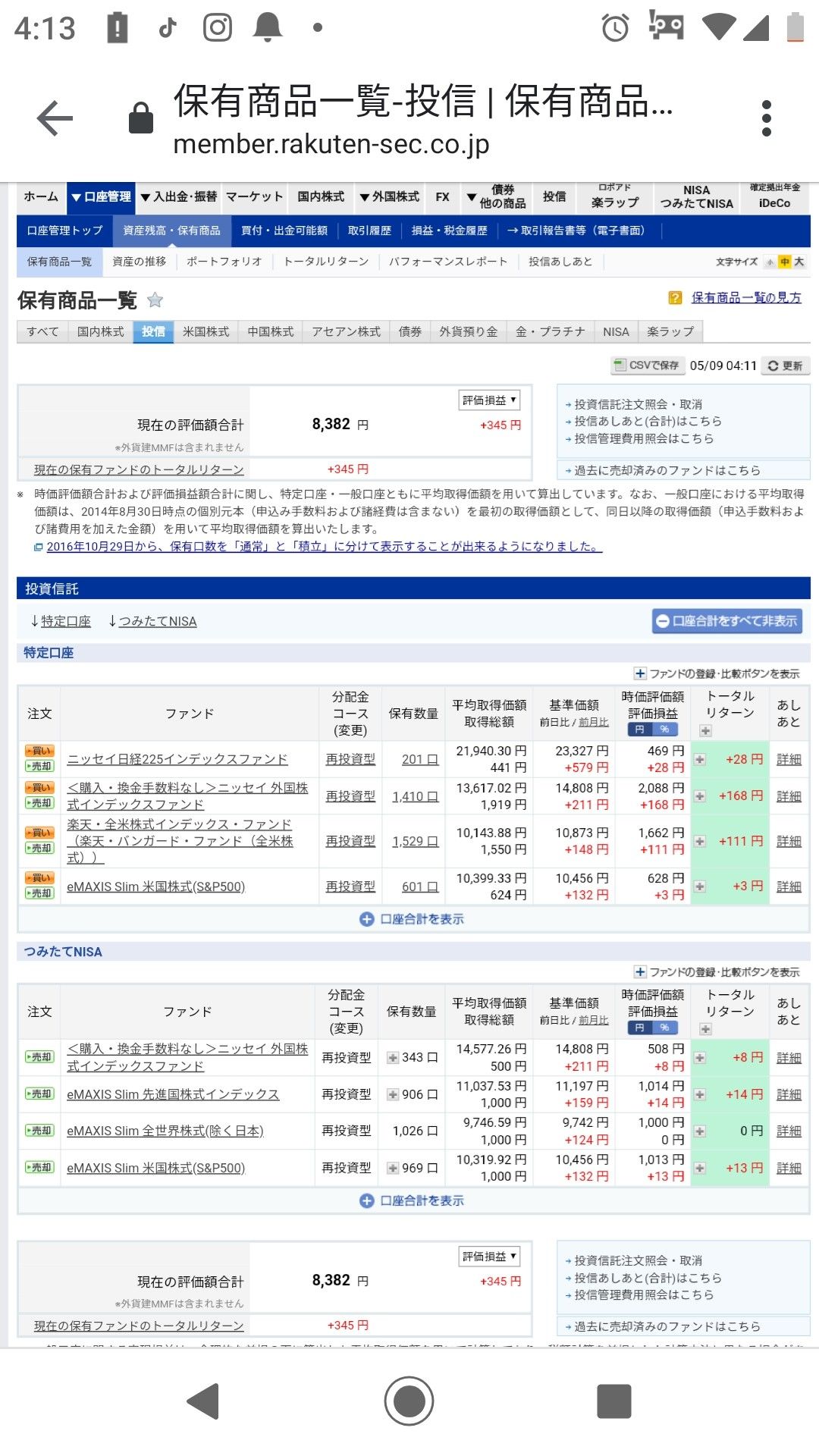Viewport: 819px width, 1456px height.
Task: Tap the padlock site security icon
Action: (x=141, y=118)
